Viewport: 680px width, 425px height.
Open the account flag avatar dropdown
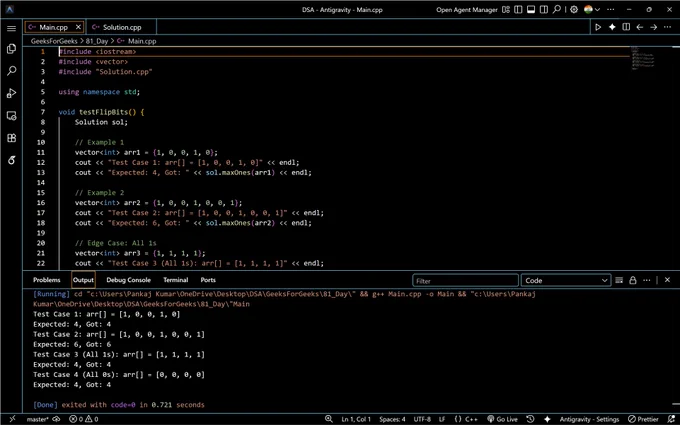pyautogui.click(x=592, y=10)
